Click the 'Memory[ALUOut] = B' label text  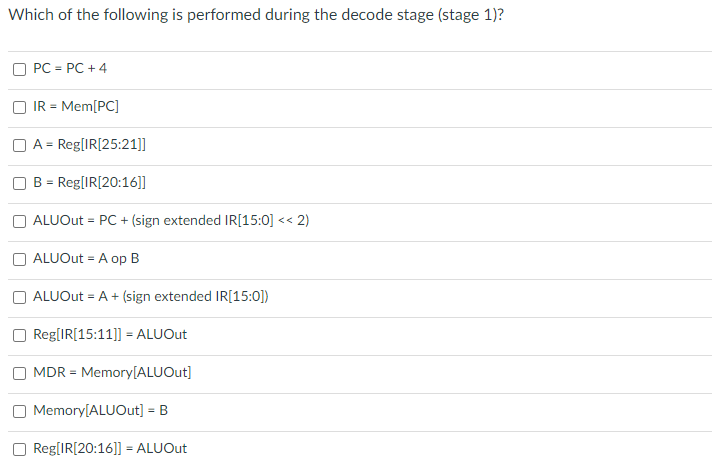coord(101,410)
